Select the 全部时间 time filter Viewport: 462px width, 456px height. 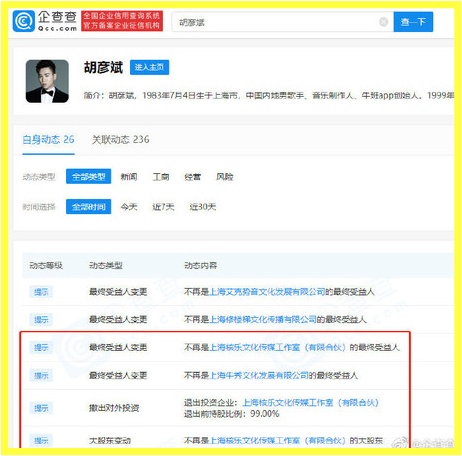tap(88, 207)
